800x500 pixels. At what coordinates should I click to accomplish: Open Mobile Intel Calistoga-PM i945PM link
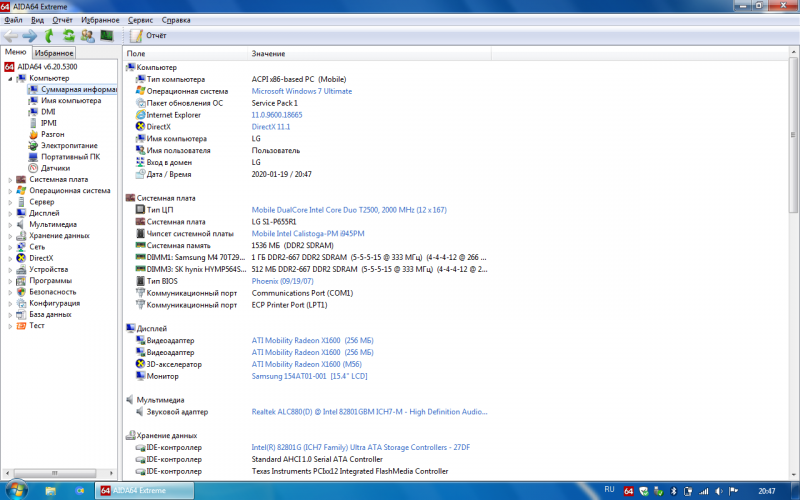308,234
